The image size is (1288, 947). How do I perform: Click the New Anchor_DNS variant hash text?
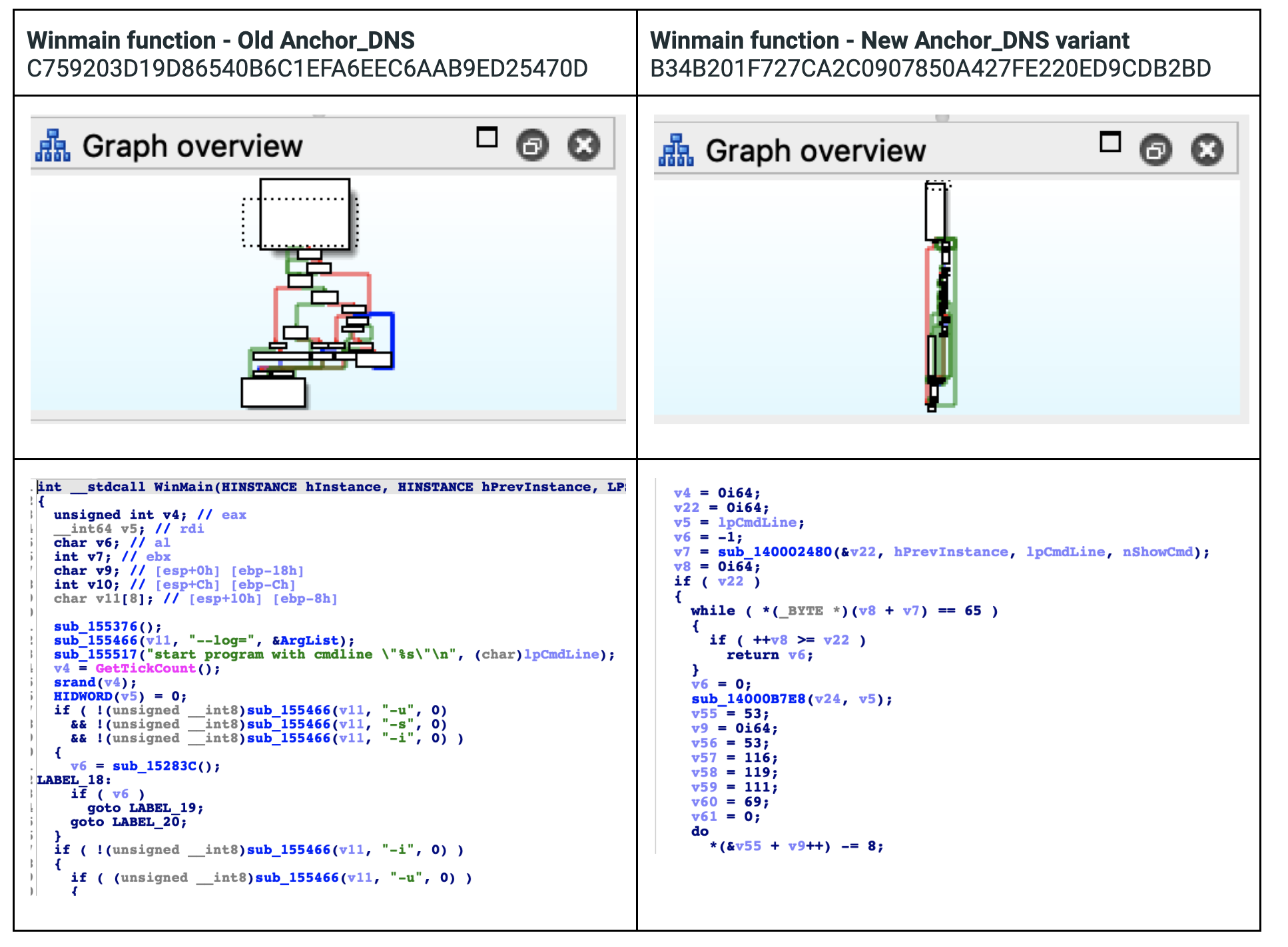(x=930, y=69)
